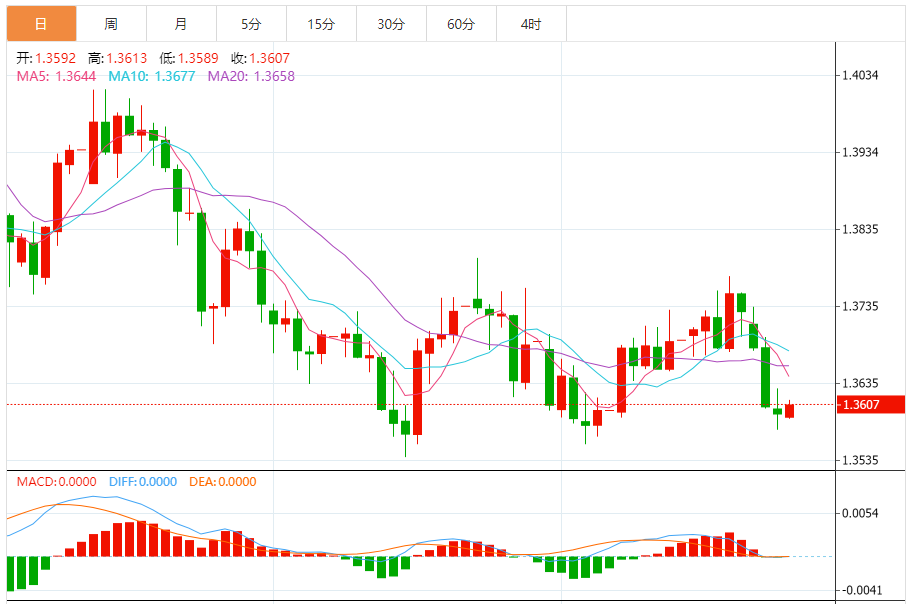Click the 1.3535 price axis label
Image resolution: width=913 pixels, height=604 pixels.
point(861,460)
